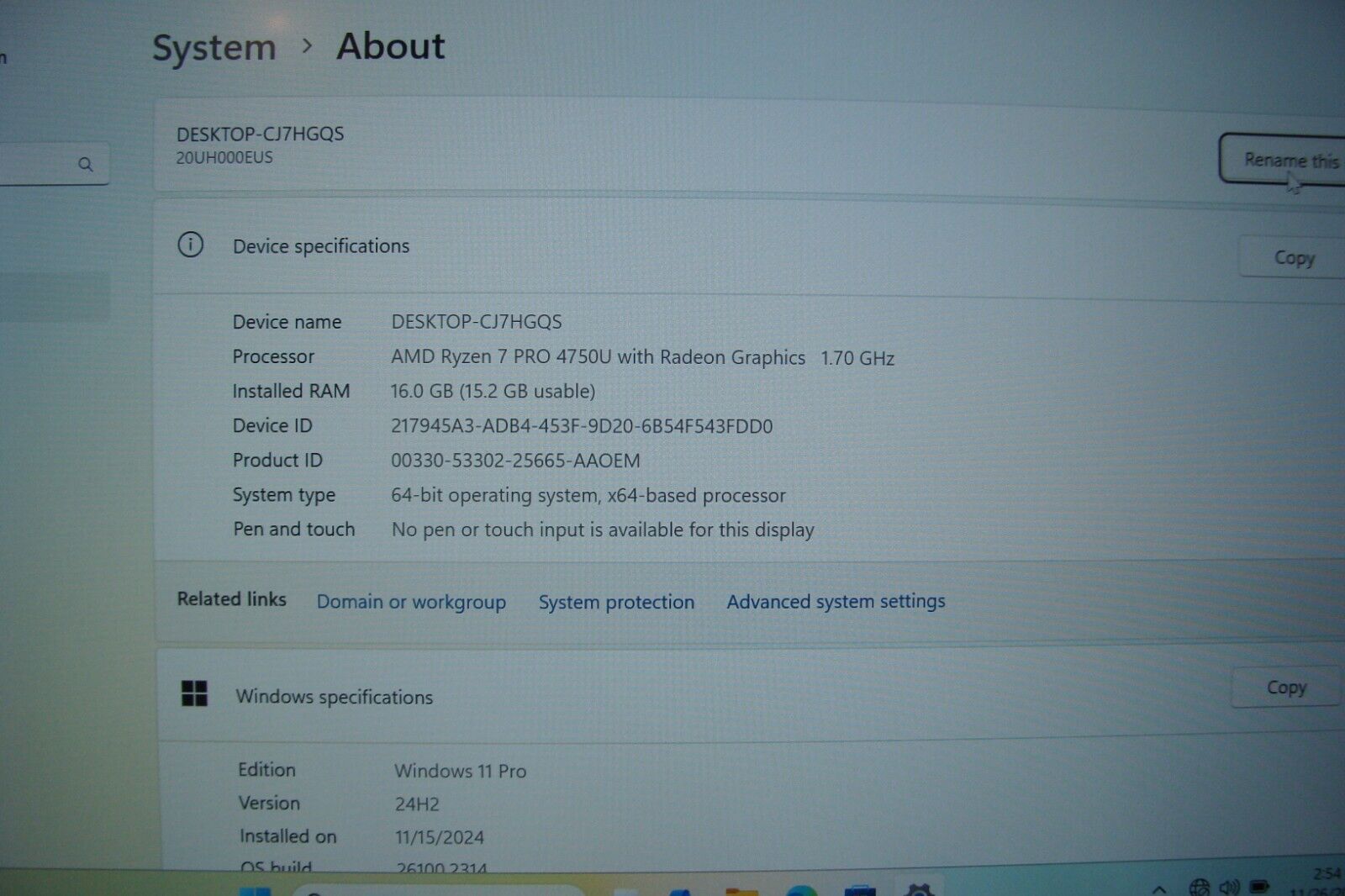Viewport: 1345px width, 896px height.
Task: Click the Version value 24H2
Action: pos(417,804)
